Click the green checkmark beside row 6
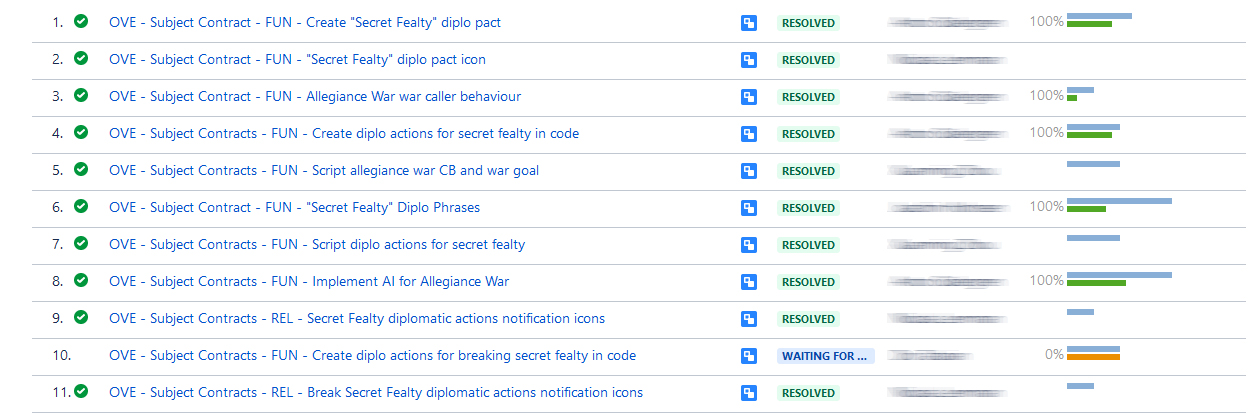This screenshot has width=1254, height=414. click(x=81, y=207)
